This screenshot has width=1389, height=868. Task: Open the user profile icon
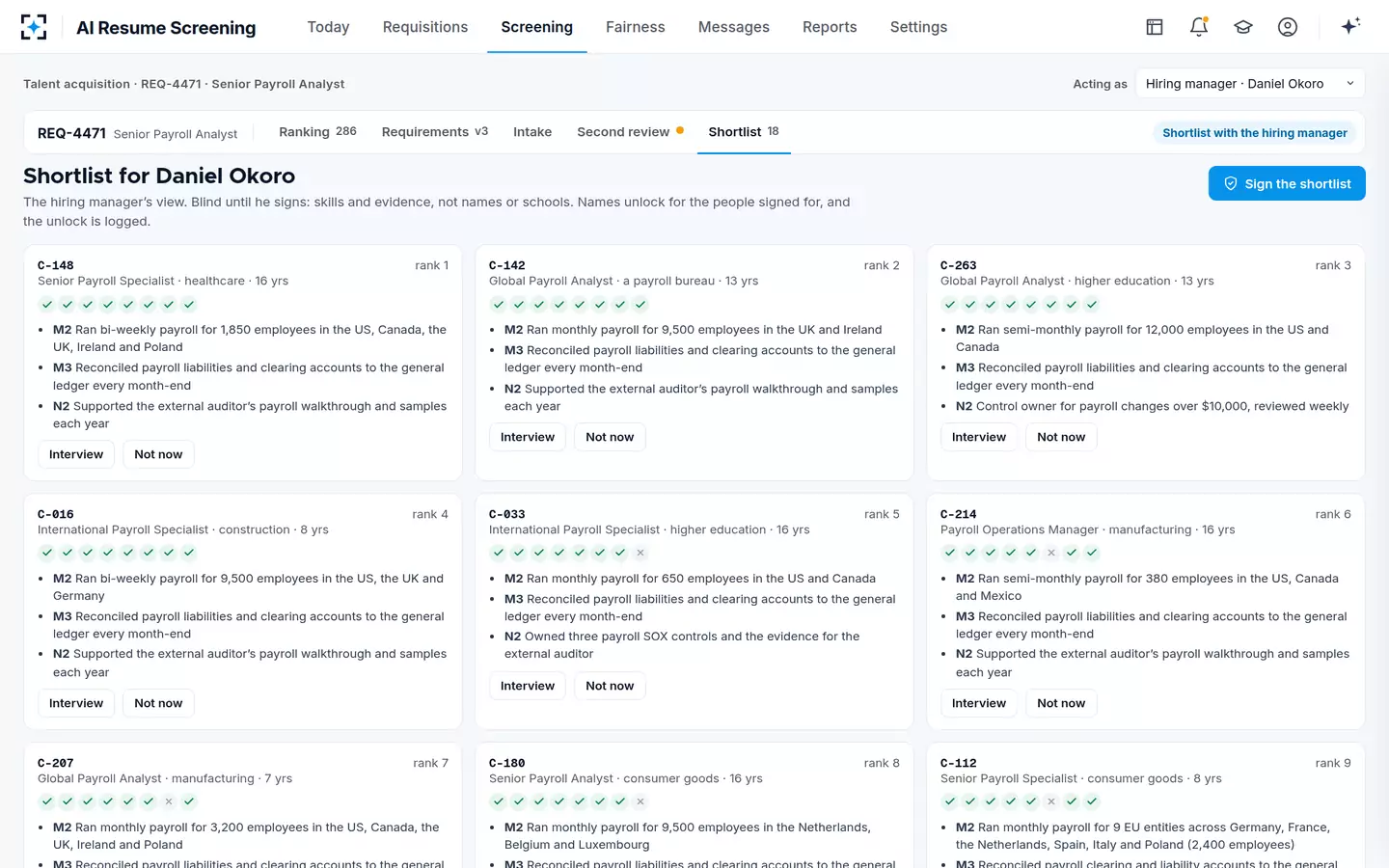[x=1288, y=27]
